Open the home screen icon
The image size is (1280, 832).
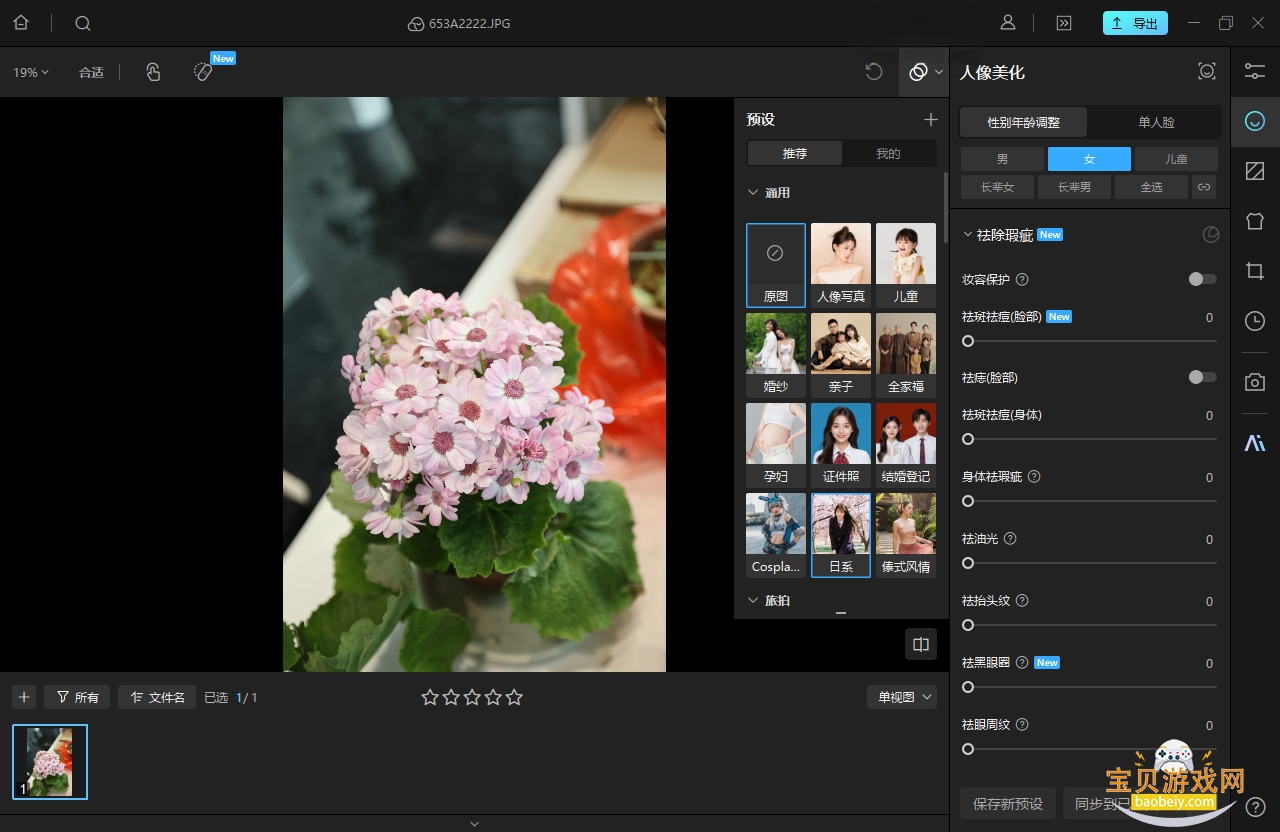click(21, 23)
